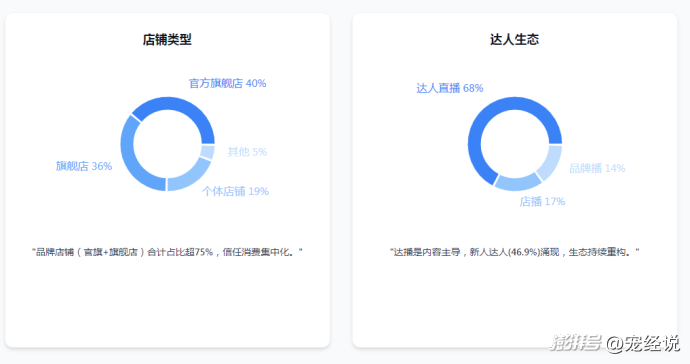690x364 pixels.
Task: Select the 个体店铺 19% label
Action: point(235,191)
